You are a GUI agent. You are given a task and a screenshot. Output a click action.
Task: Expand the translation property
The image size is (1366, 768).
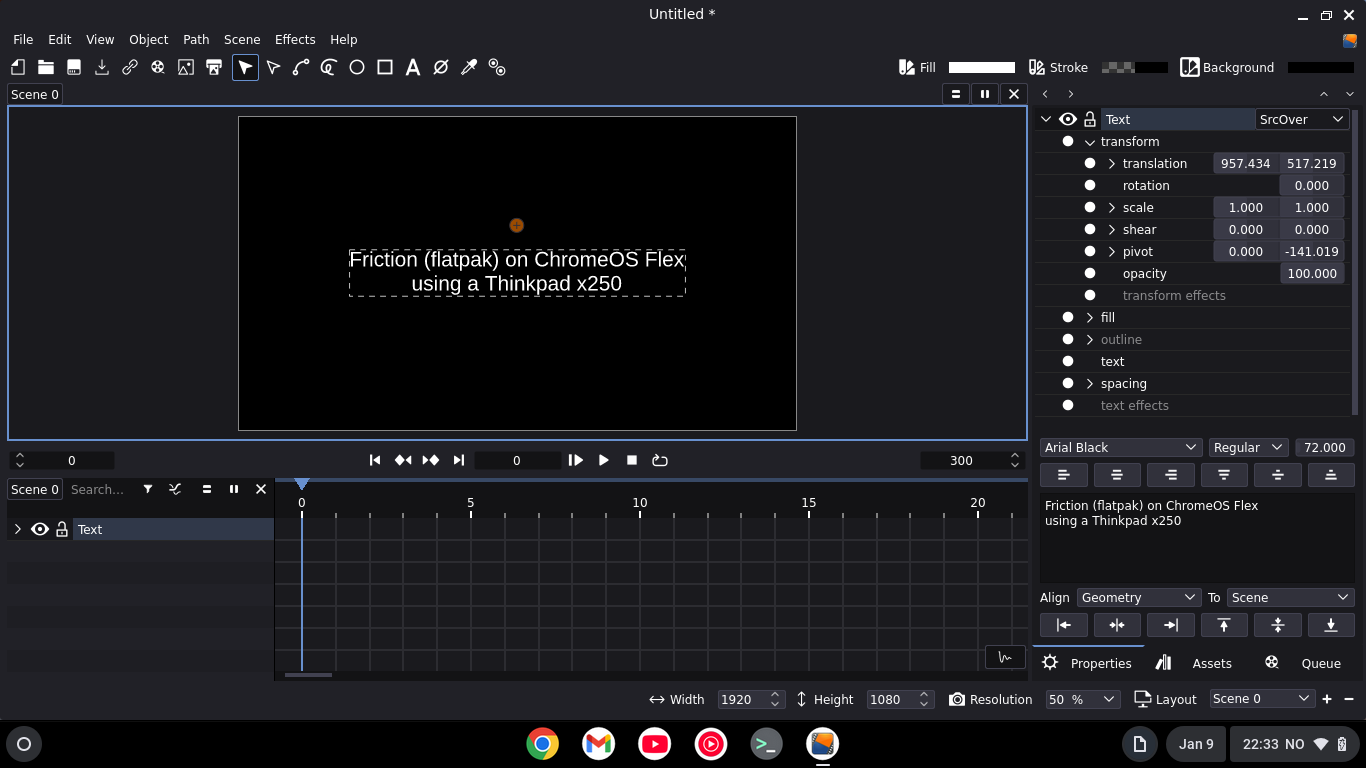tap(1112, 163)
